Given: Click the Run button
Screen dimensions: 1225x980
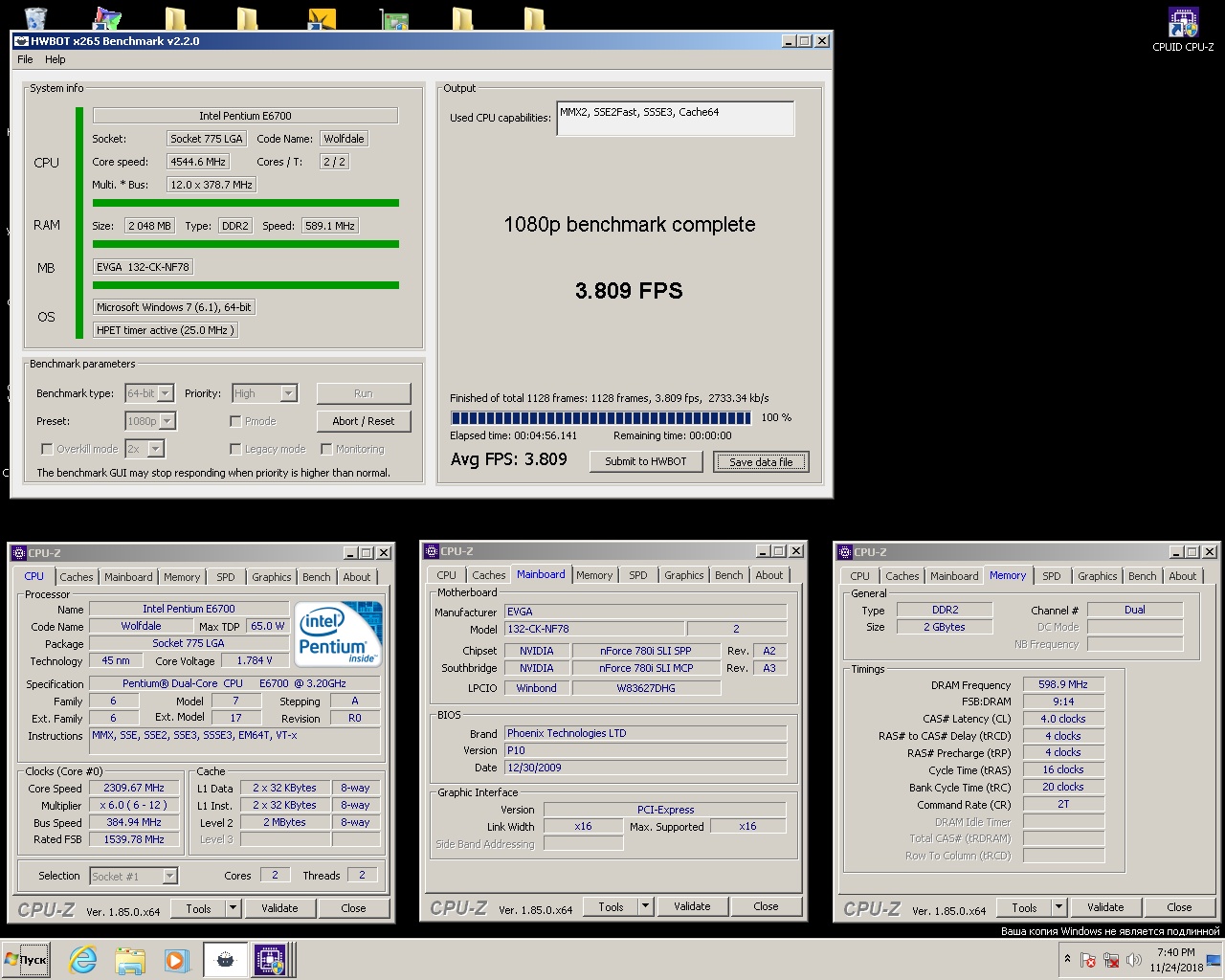Looking at the screenshot, I should pos(363,393).
